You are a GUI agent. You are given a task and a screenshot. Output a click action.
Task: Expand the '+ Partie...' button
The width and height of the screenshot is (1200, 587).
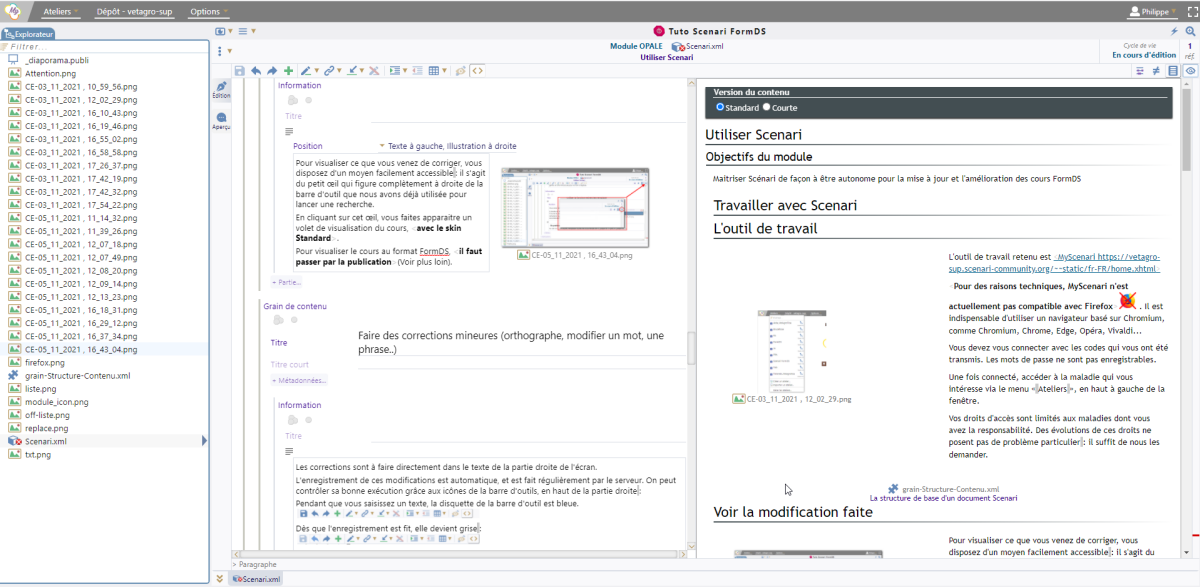click(x=286, y=282)
